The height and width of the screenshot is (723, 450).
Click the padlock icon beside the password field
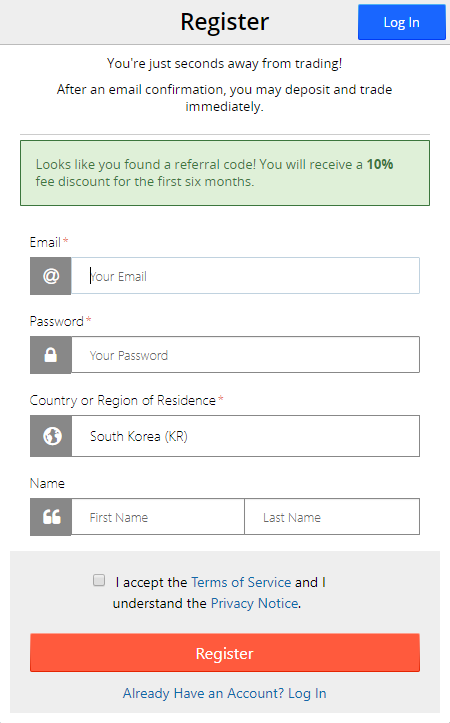pyautogui.click(x=51, y=355)
